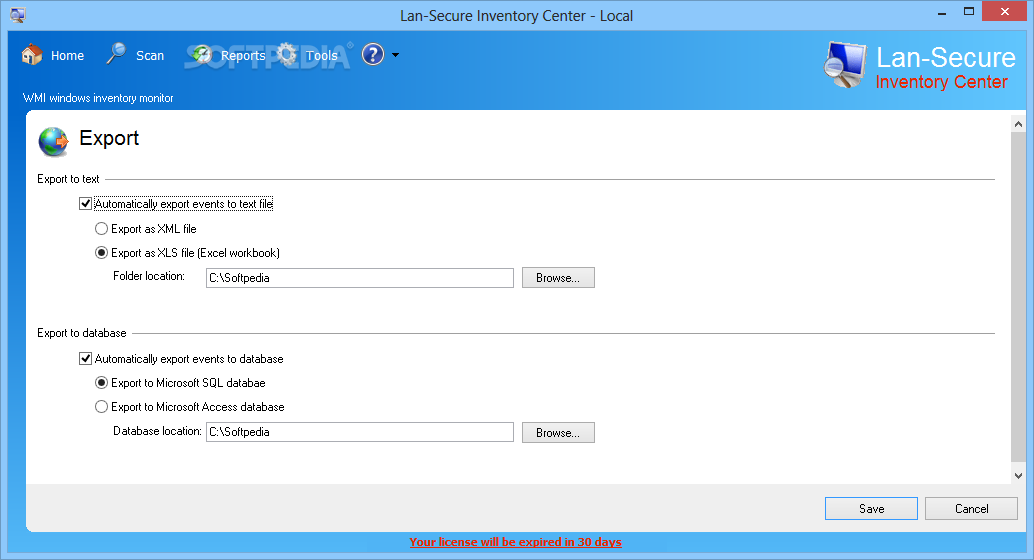1034x560 pixels.
Task: Close the Inventory Center window
Action: point(1004,12)
